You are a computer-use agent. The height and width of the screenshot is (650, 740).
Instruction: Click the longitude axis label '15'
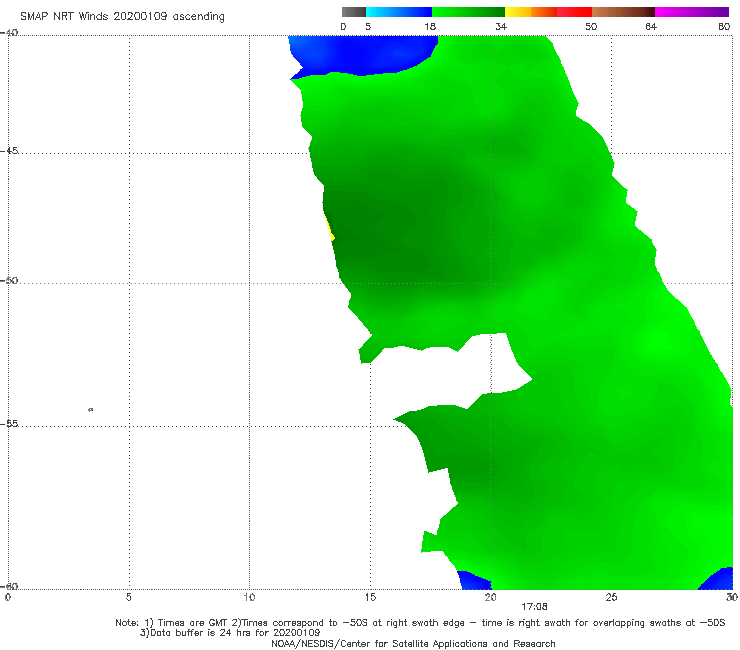click(x=370, y=597)
